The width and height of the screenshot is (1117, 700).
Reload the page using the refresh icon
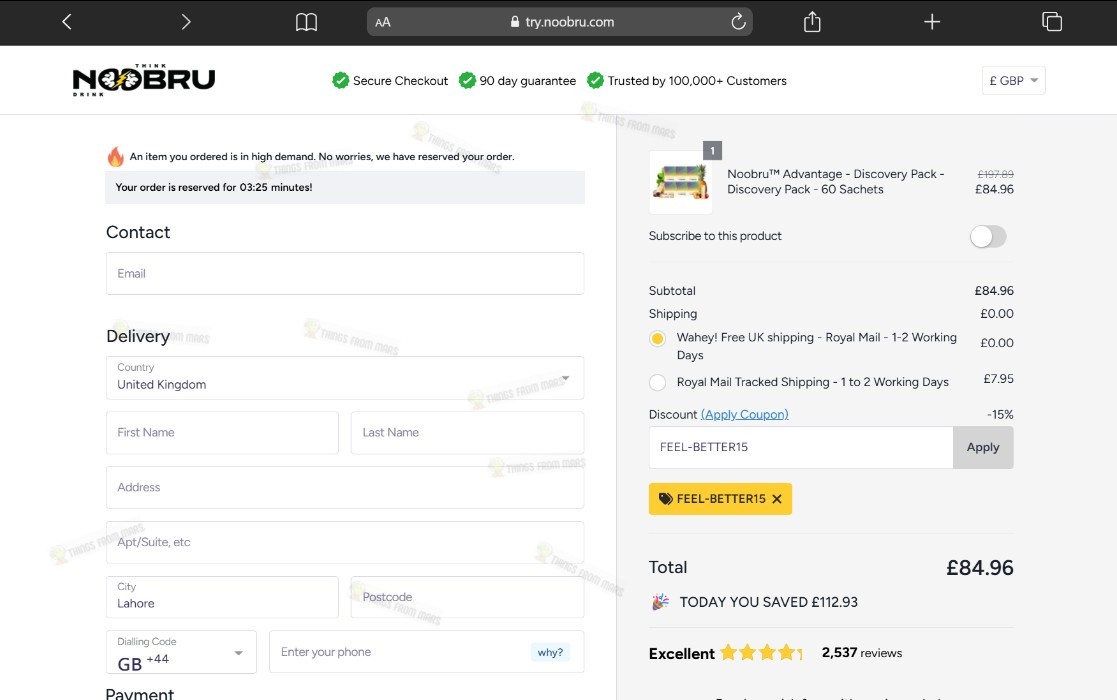[x=738, y=21]
